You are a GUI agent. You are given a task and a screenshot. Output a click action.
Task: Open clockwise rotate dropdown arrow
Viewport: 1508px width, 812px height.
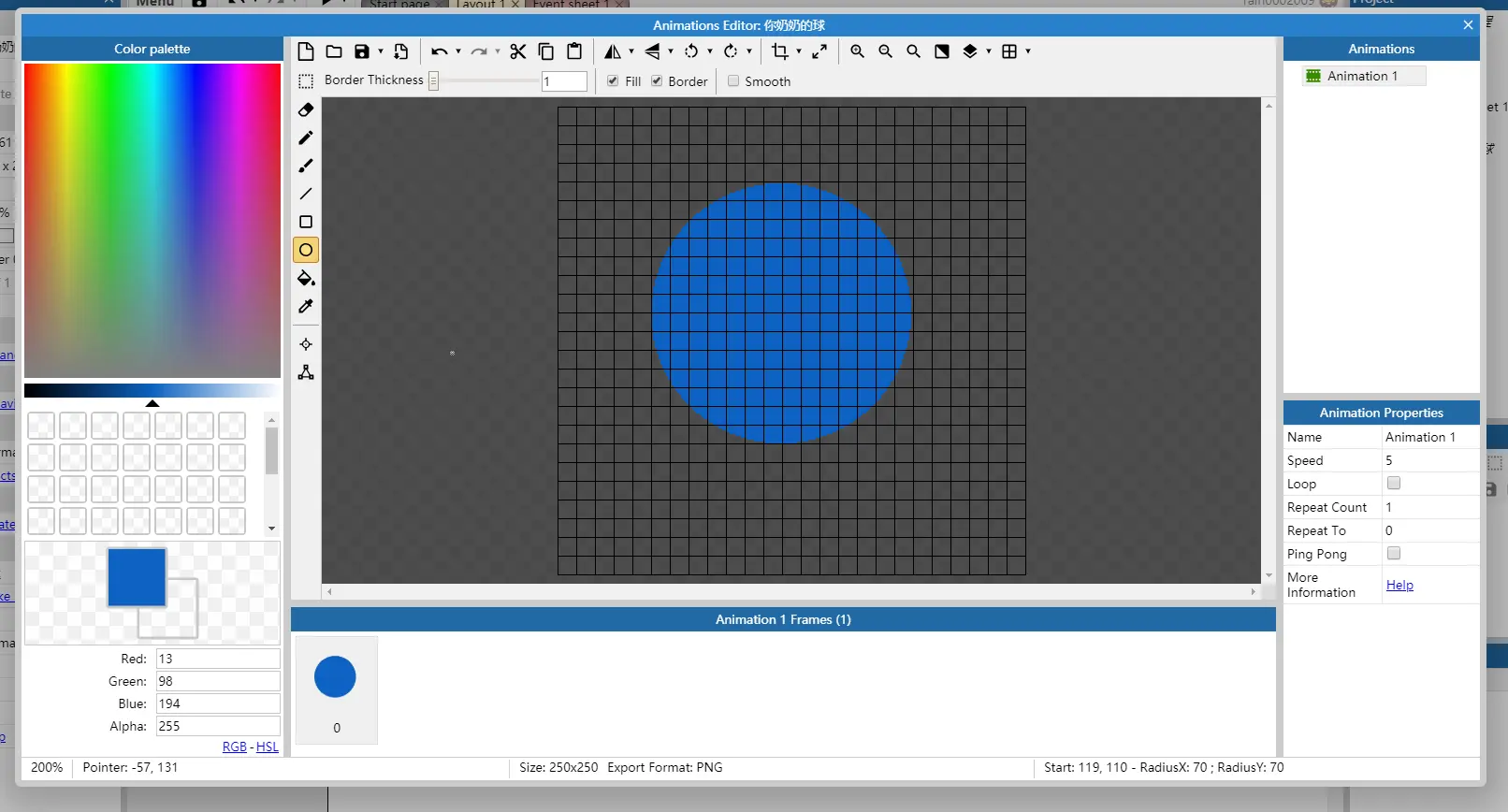(x=749, y=51)
